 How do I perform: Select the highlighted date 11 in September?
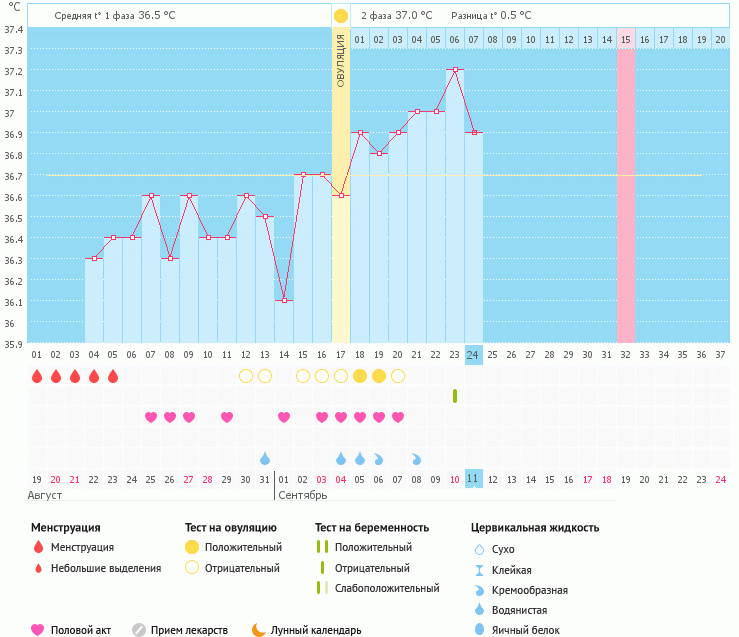(474, 479)
